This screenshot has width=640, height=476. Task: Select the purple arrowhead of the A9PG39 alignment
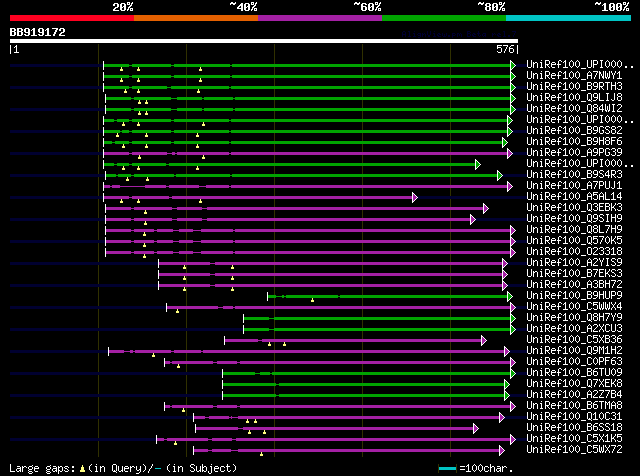(x=510, y=153)
